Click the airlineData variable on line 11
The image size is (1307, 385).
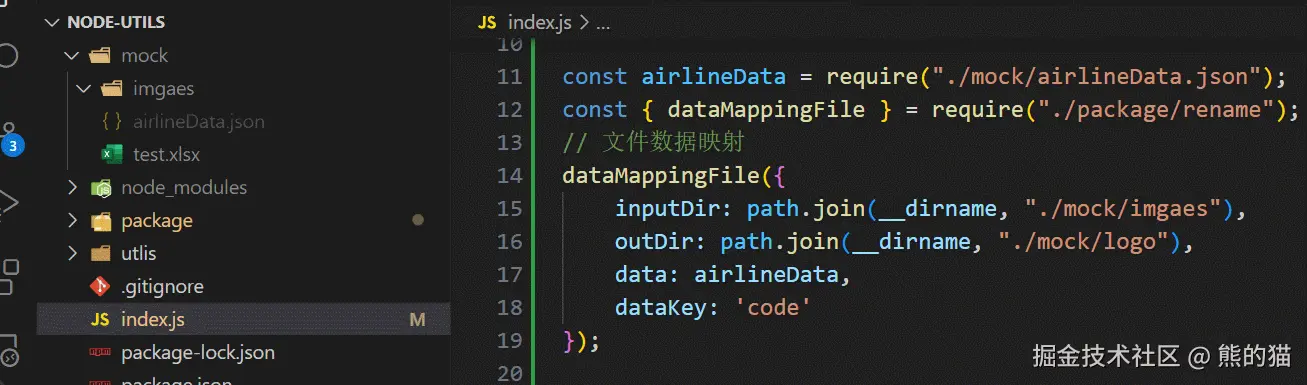[714, 77]
